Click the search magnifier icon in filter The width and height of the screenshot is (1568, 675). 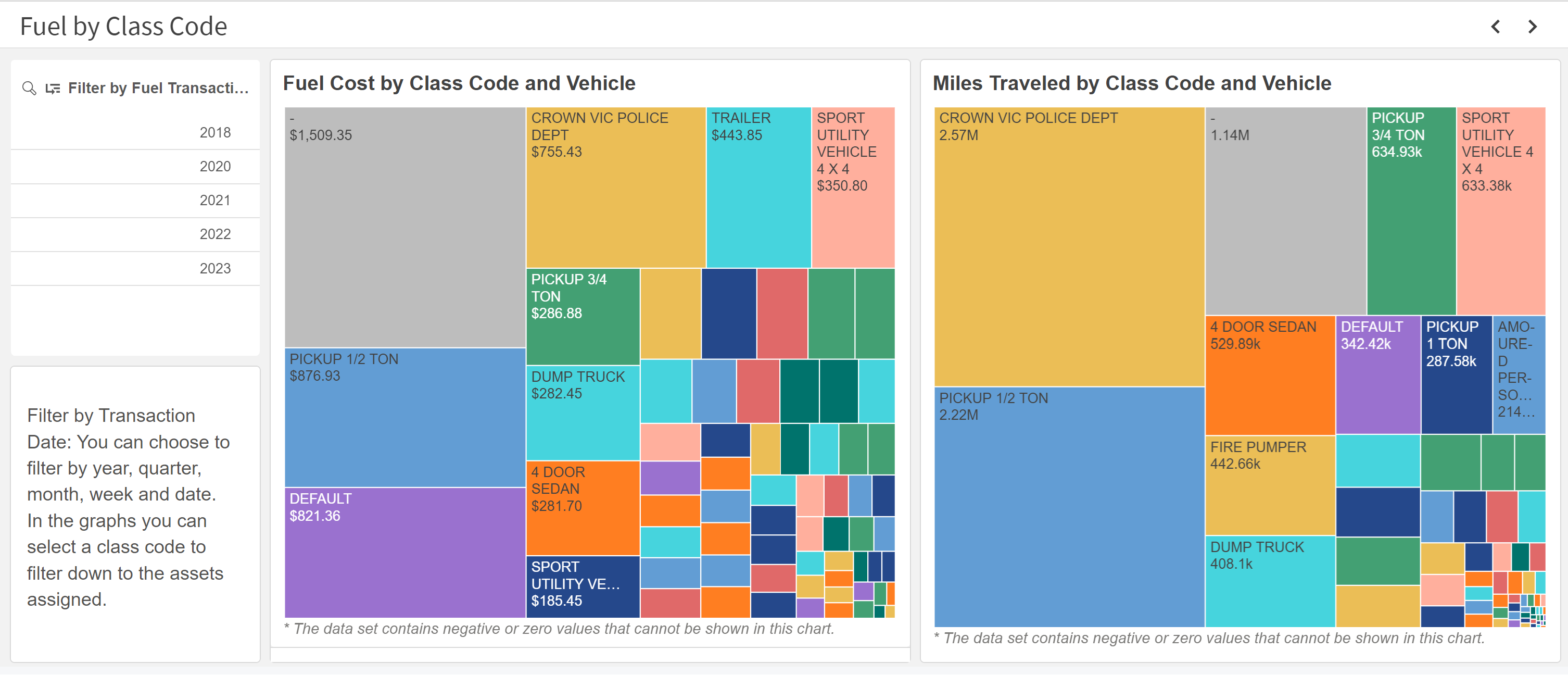(x=29, y=89)
